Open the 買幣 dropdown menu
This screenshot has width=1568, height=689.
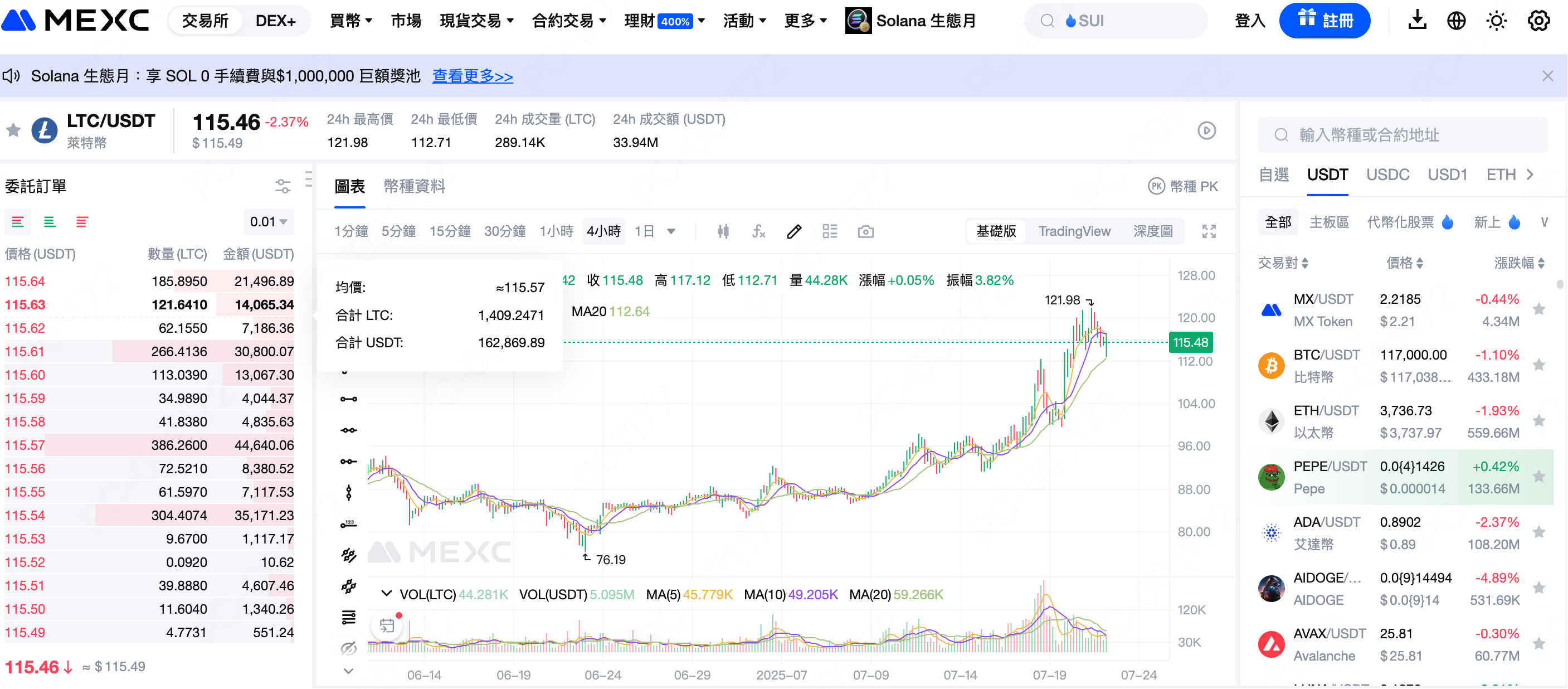[350, 21]
